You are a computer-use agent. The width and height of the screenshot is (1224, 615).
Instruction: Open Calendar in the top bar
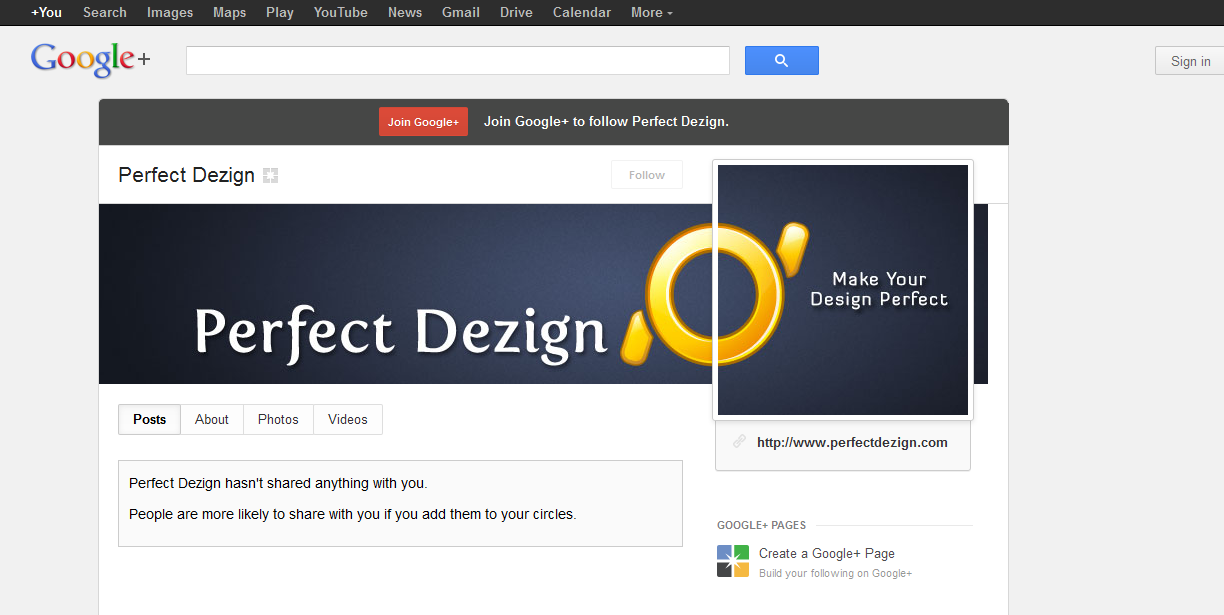582,12
